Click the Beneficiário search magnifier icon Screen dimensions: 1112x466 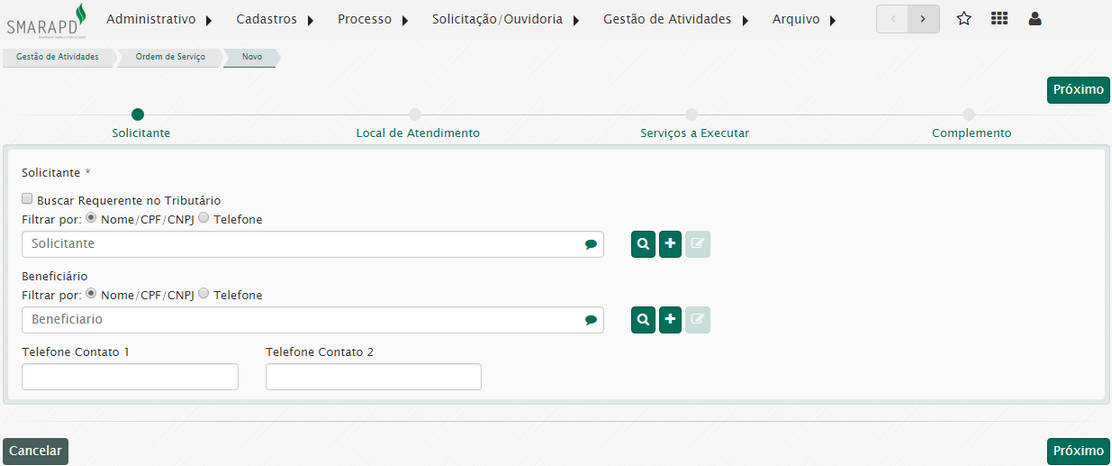[643, 320]
